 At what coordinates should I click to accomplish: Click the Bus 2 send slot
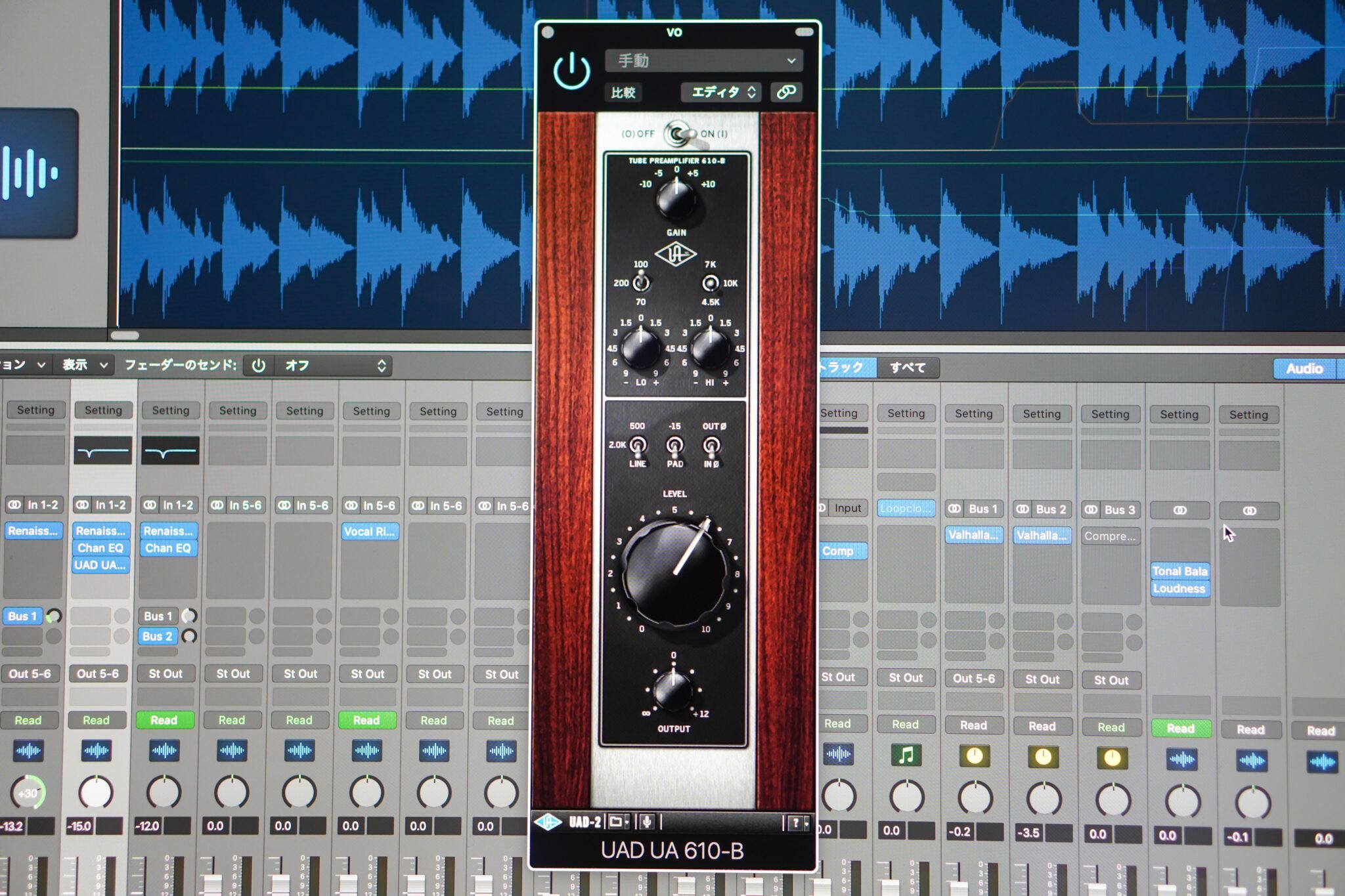coord(158,636)
